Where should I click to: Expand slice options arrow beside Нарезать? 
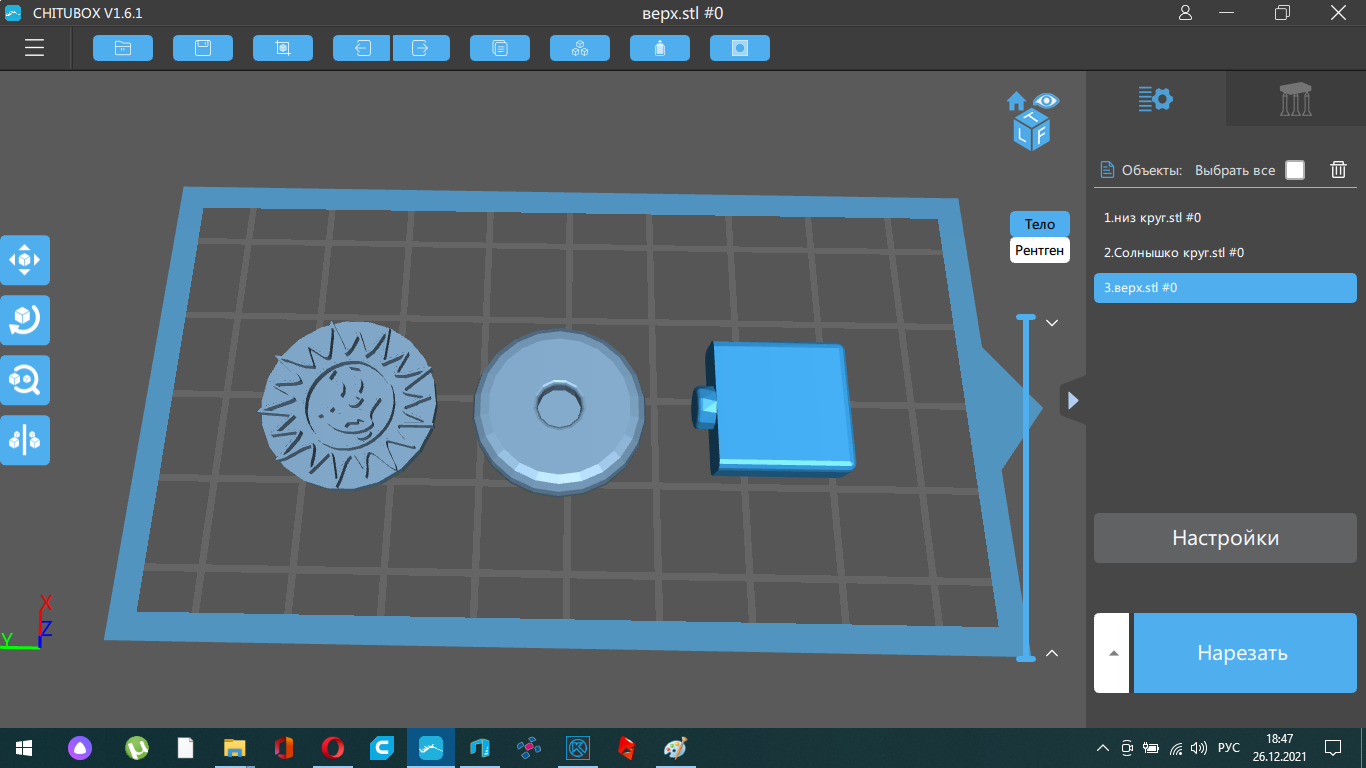pyautogui.click(x=1113, y=653)
